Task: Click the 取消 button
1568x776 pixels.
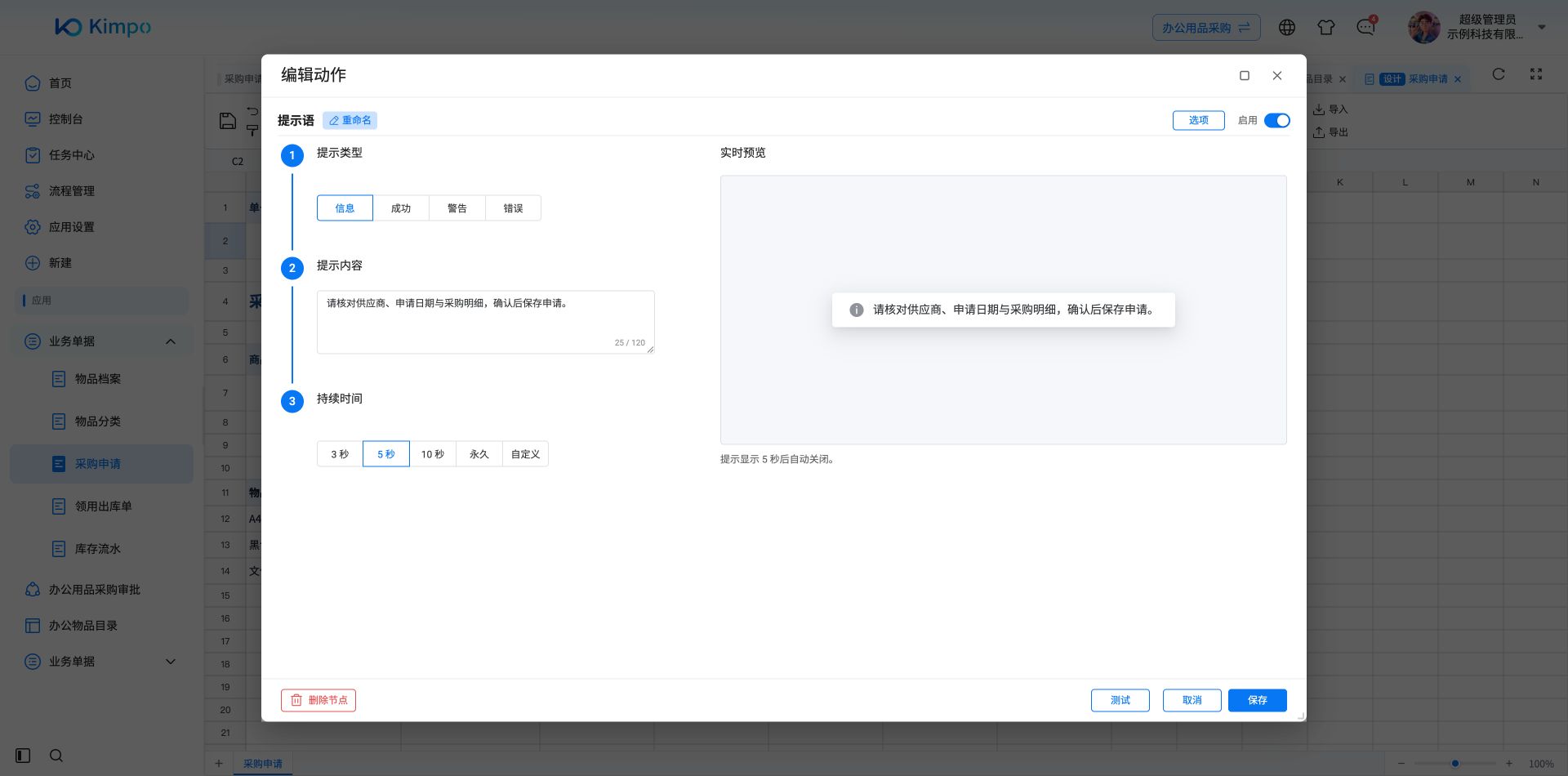Action: [1192, 700]
